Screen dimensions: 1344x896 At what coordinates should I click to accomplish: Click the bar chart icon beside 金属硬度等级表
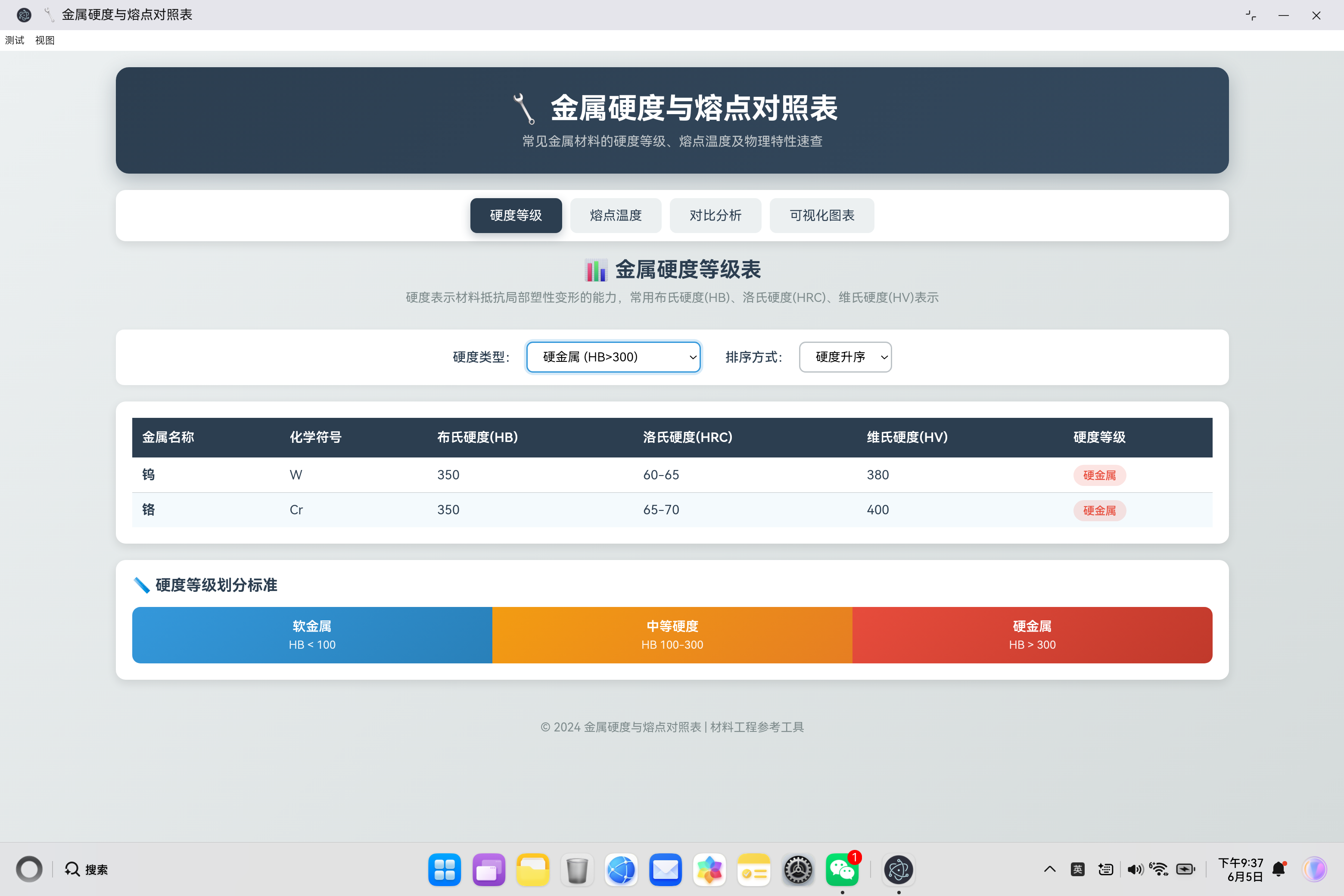[x=595, y=270]
